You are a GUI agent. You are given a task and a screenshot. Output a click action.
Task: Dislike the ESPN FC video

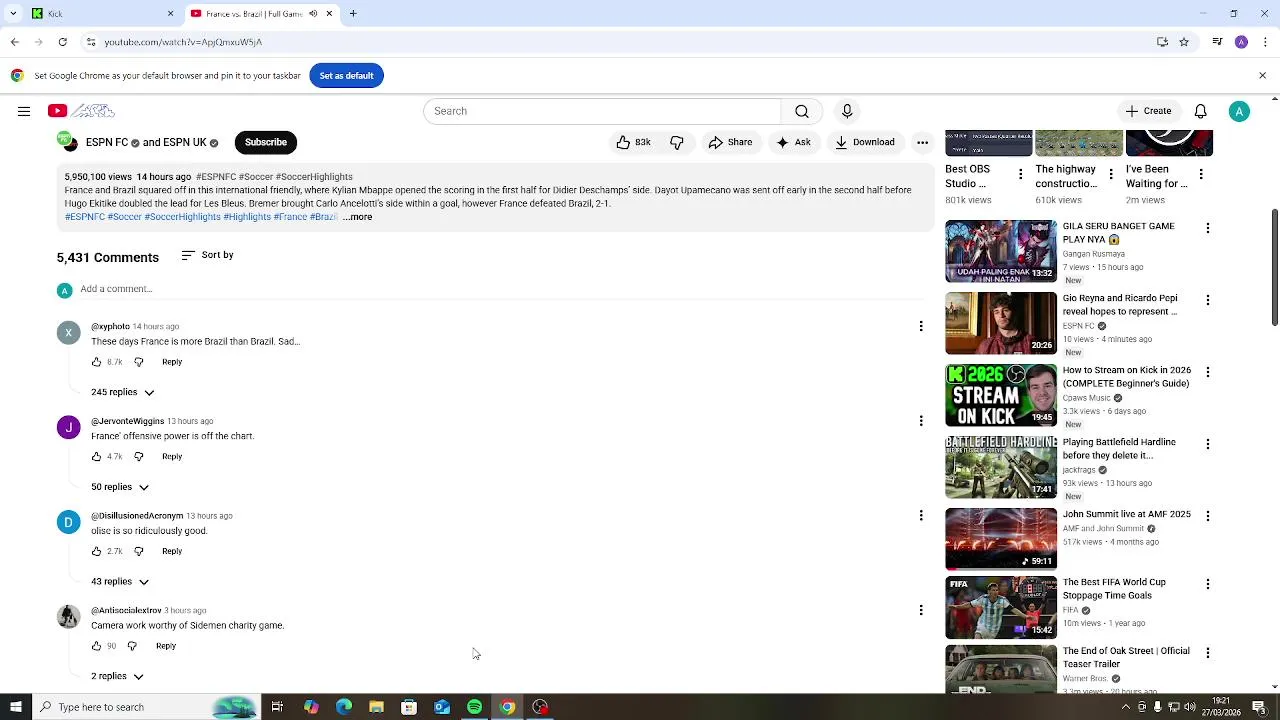click(x=677, y=142)
